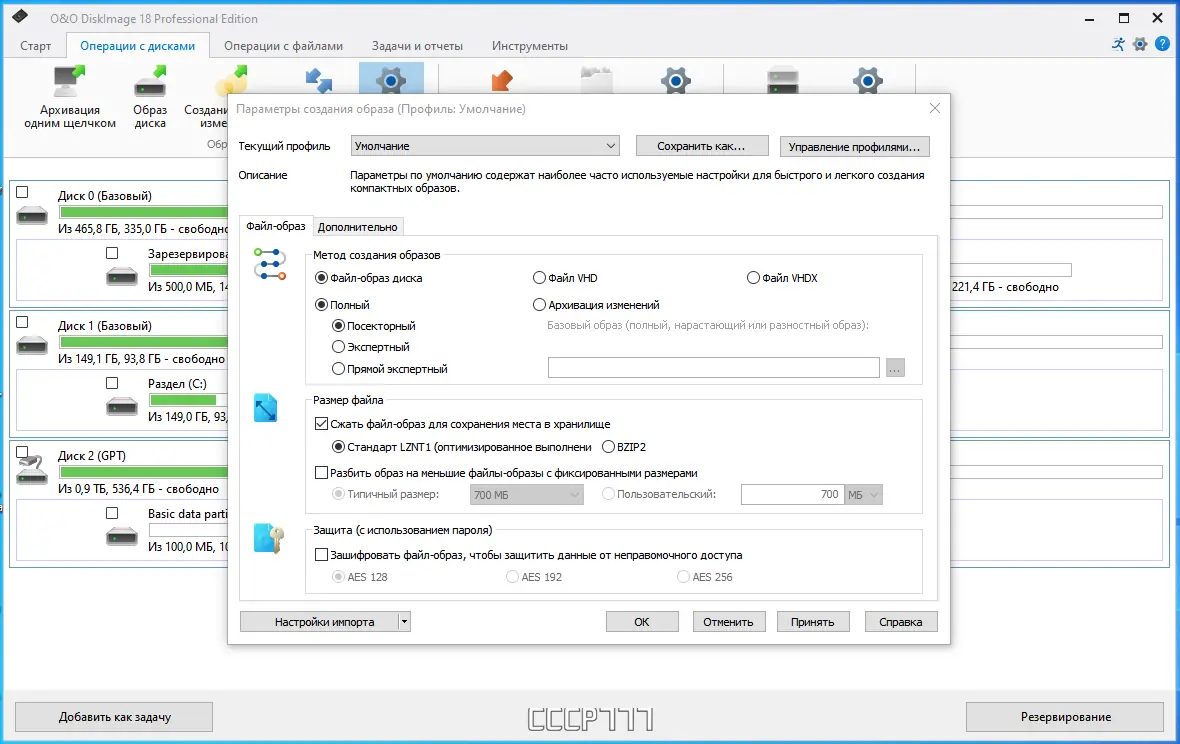Click the running man icon at top right
1180x744 pixels.
(1118, 44)
